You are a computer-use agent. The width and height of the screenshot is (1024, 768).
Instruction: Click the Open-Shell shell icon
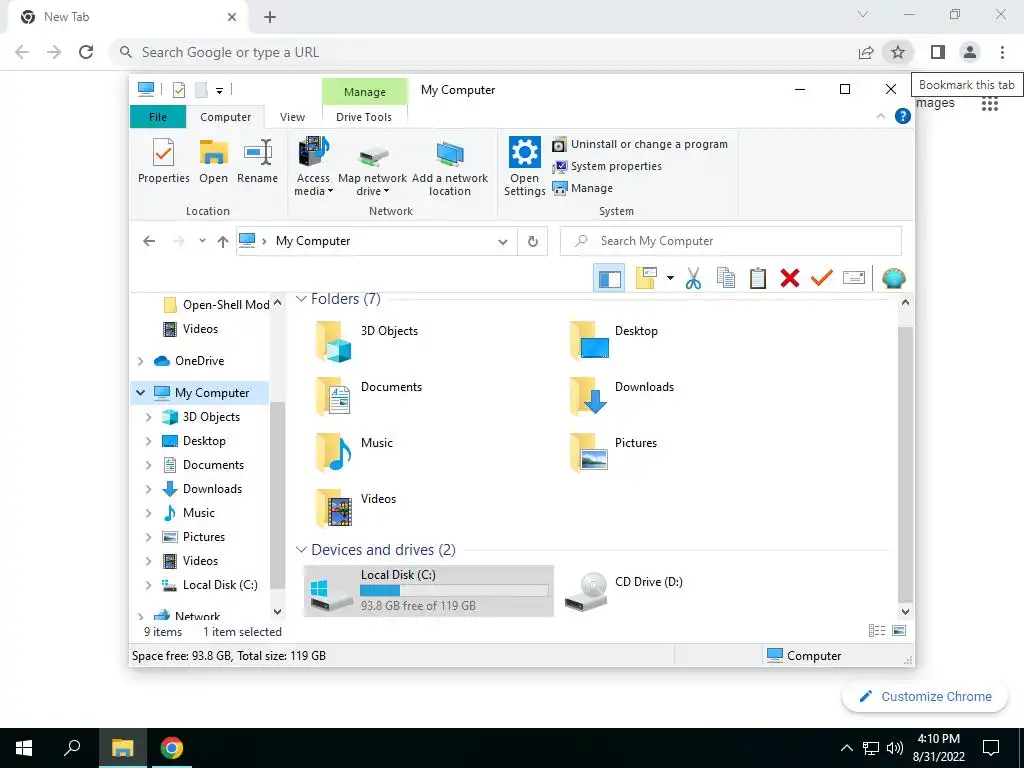tap(893, 279)
